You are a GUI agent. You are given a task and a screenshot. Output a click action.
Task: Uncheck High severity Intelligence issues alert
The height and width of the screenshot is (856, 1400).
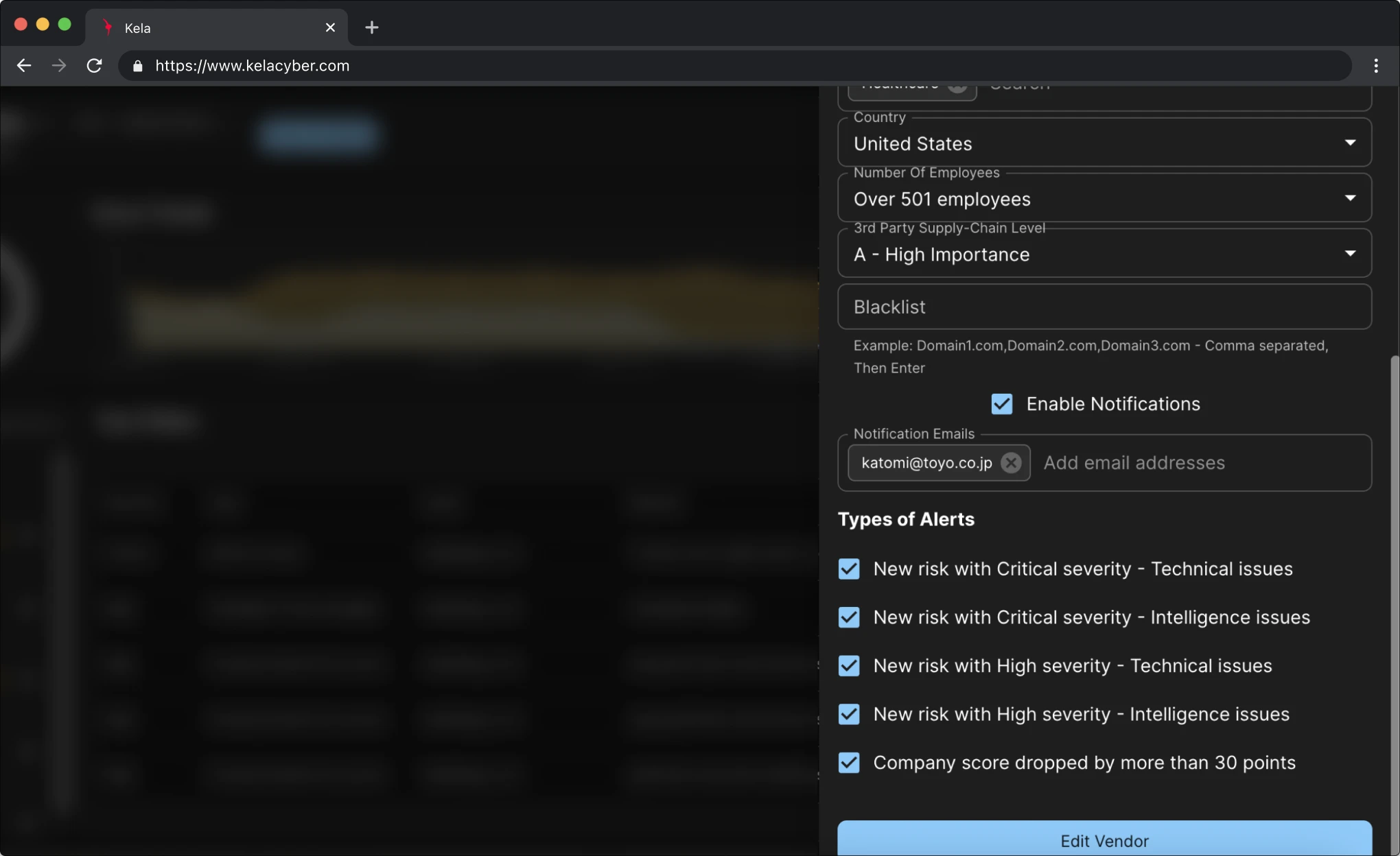coord(849,714)
